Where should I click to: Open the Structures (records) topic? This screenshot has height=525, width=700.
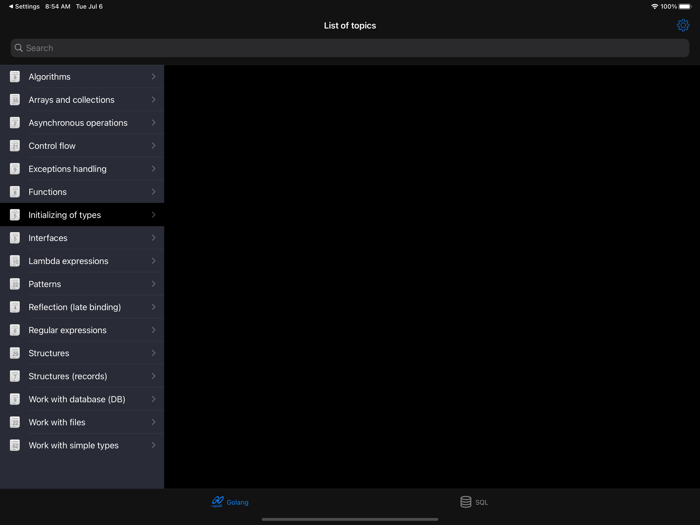pyautogui.click(x=82, y=376)
